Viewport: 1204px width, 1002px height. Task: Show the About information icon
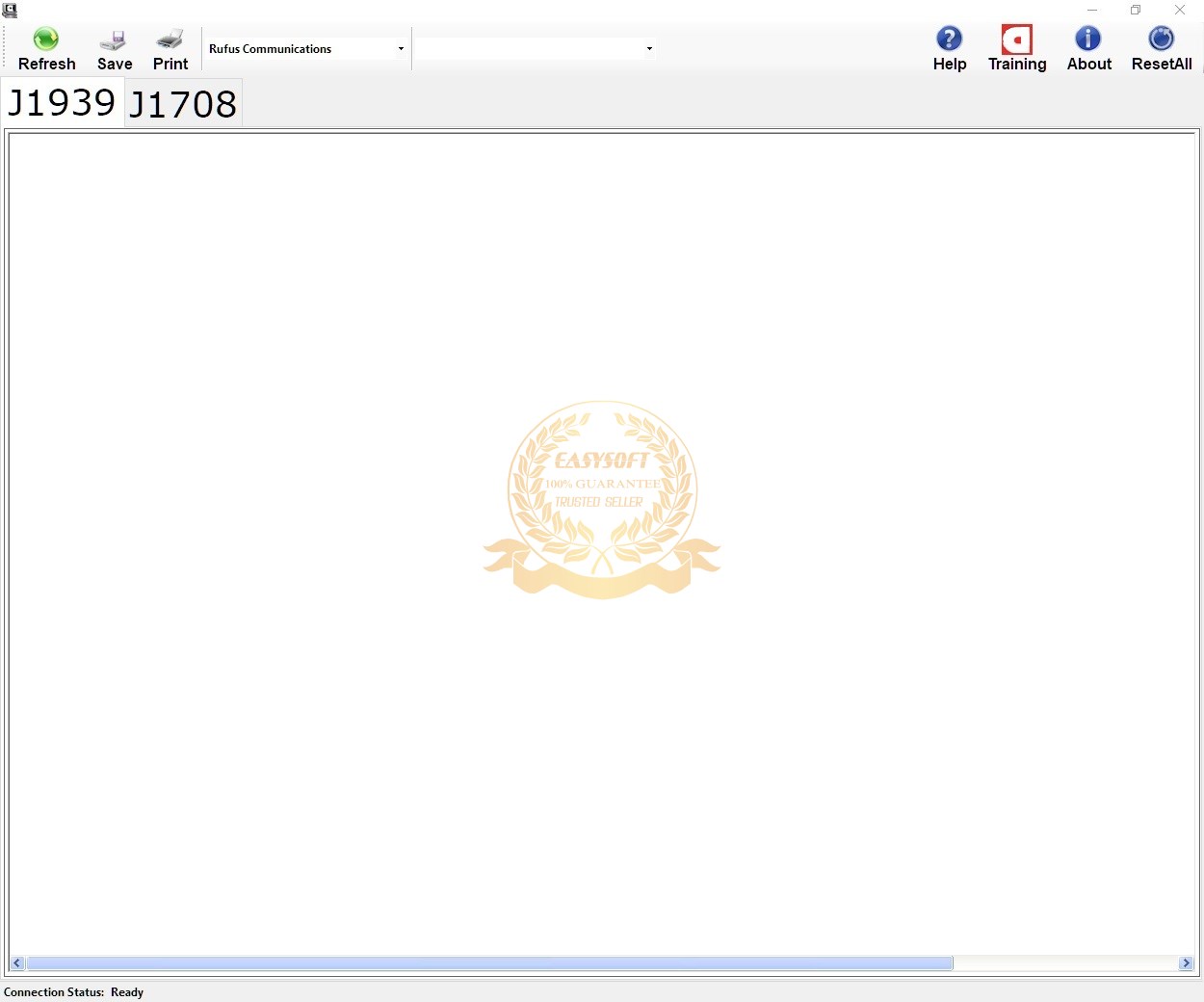pos(1088,40)
